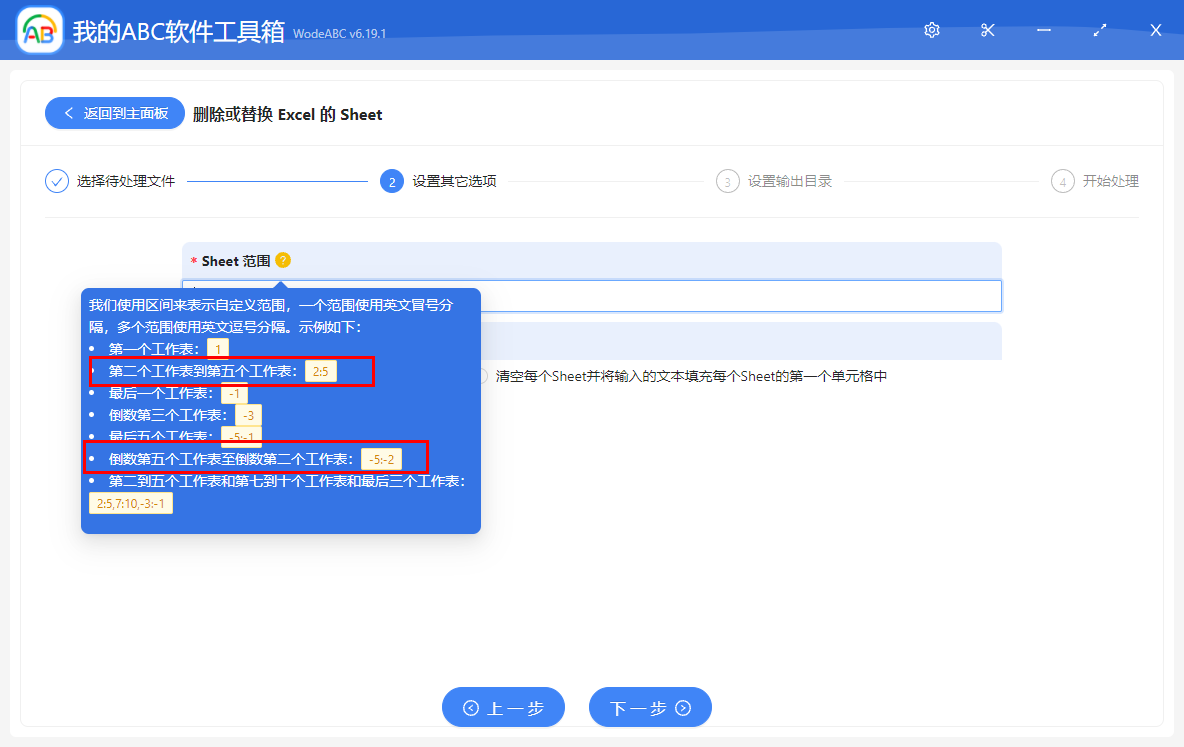The image size is (1184, 747).
Task: Click the checkmark circle on step 选择待处理文件
Action: pos(56,181)
